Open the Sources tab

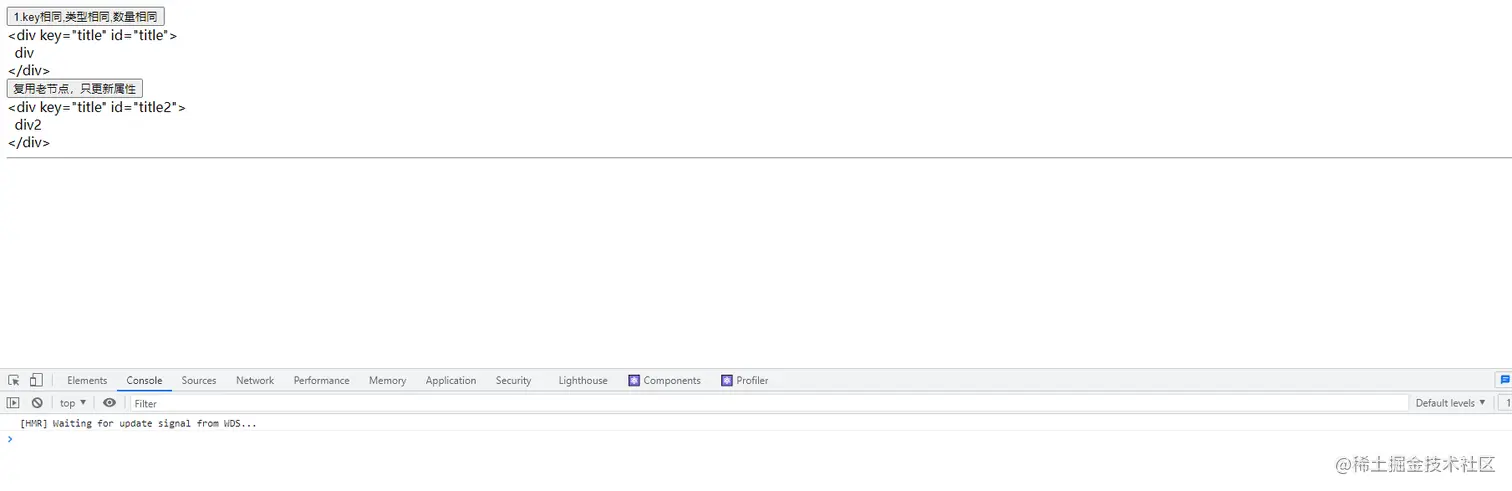(198, 380)
